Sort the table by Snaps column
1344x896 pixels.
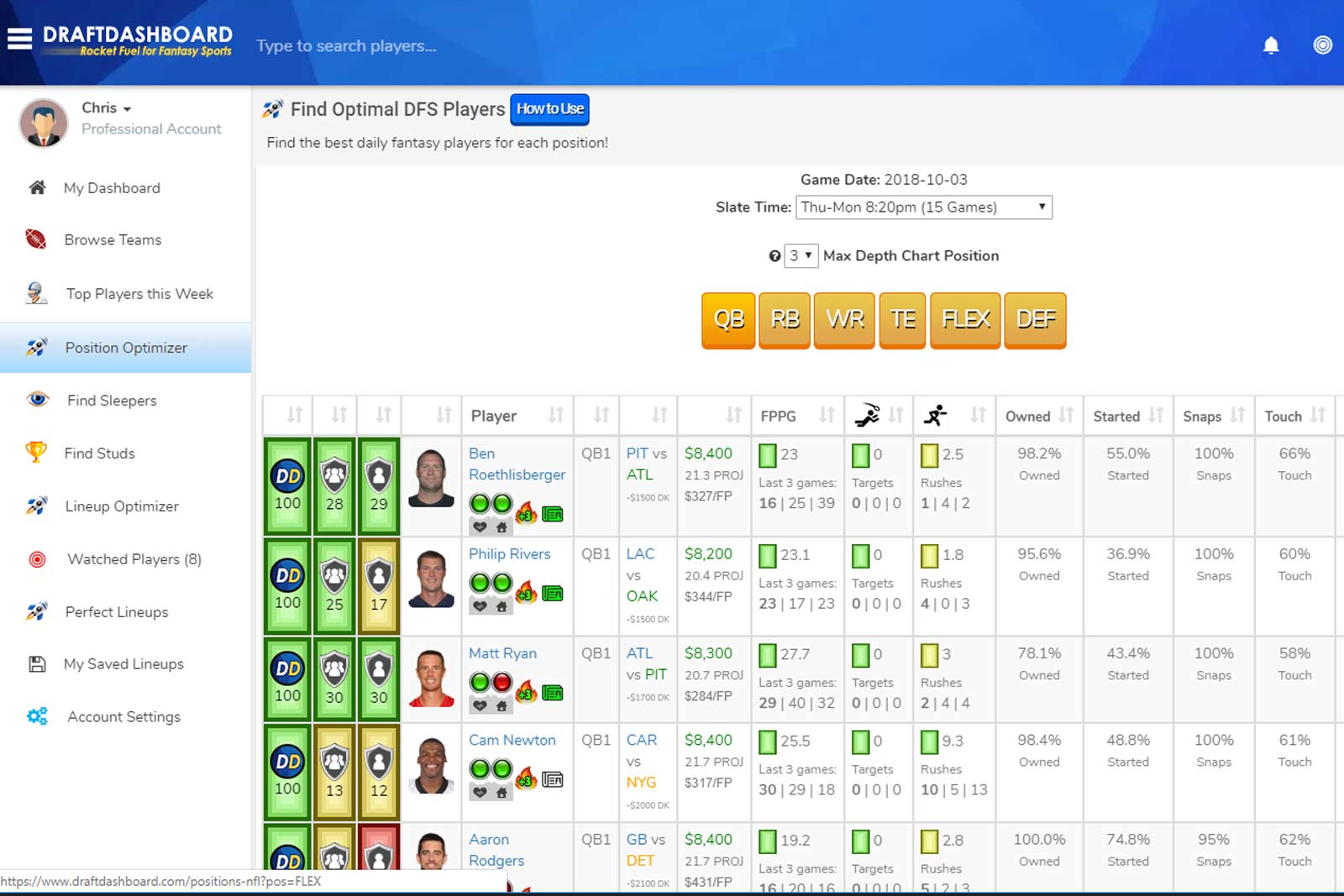1213,416
